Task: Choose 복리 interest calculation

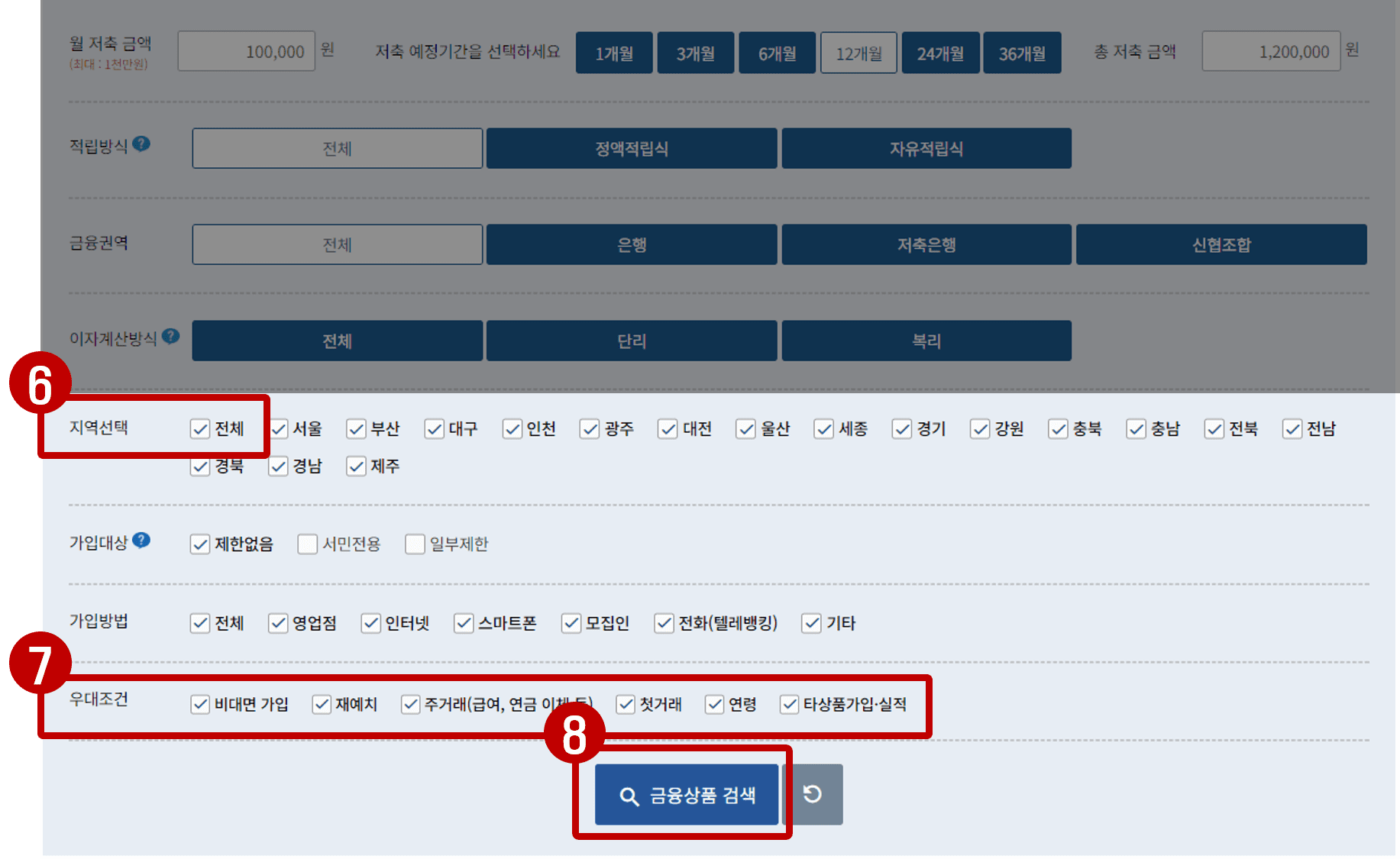Action: (x=926, y=341)
